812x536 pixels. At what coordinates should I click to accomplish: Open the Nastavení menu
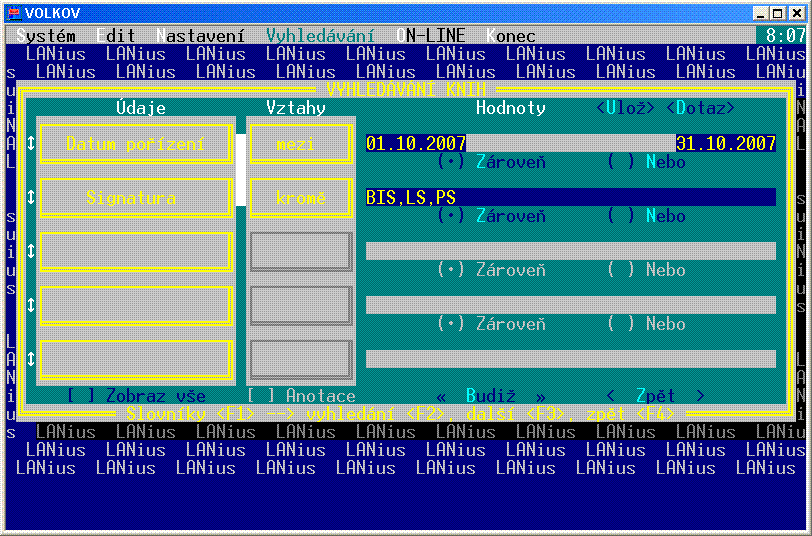200,36
